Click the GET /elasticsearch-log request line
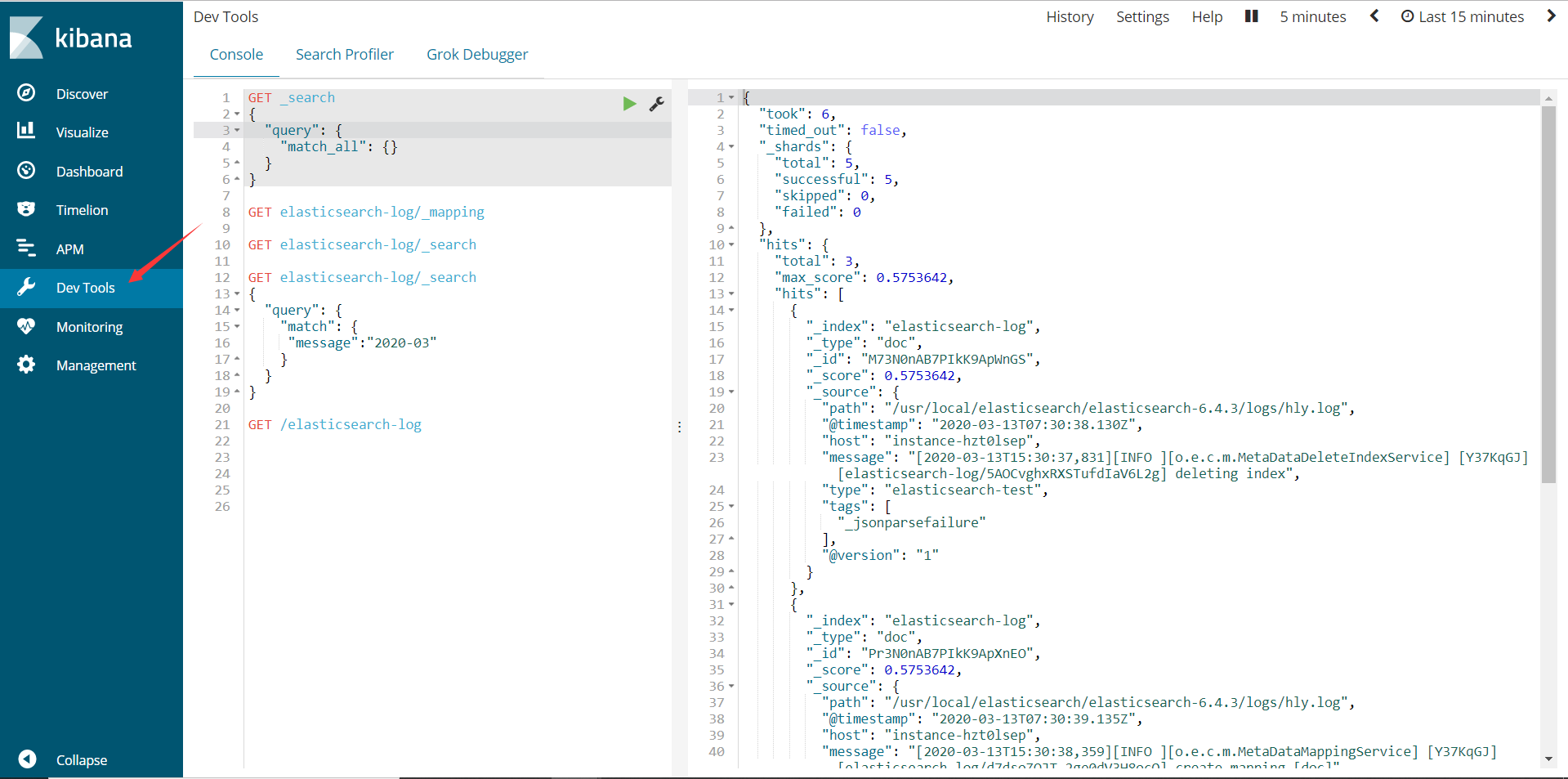Screen dimensions: 1568x779 tap(335, 424)
